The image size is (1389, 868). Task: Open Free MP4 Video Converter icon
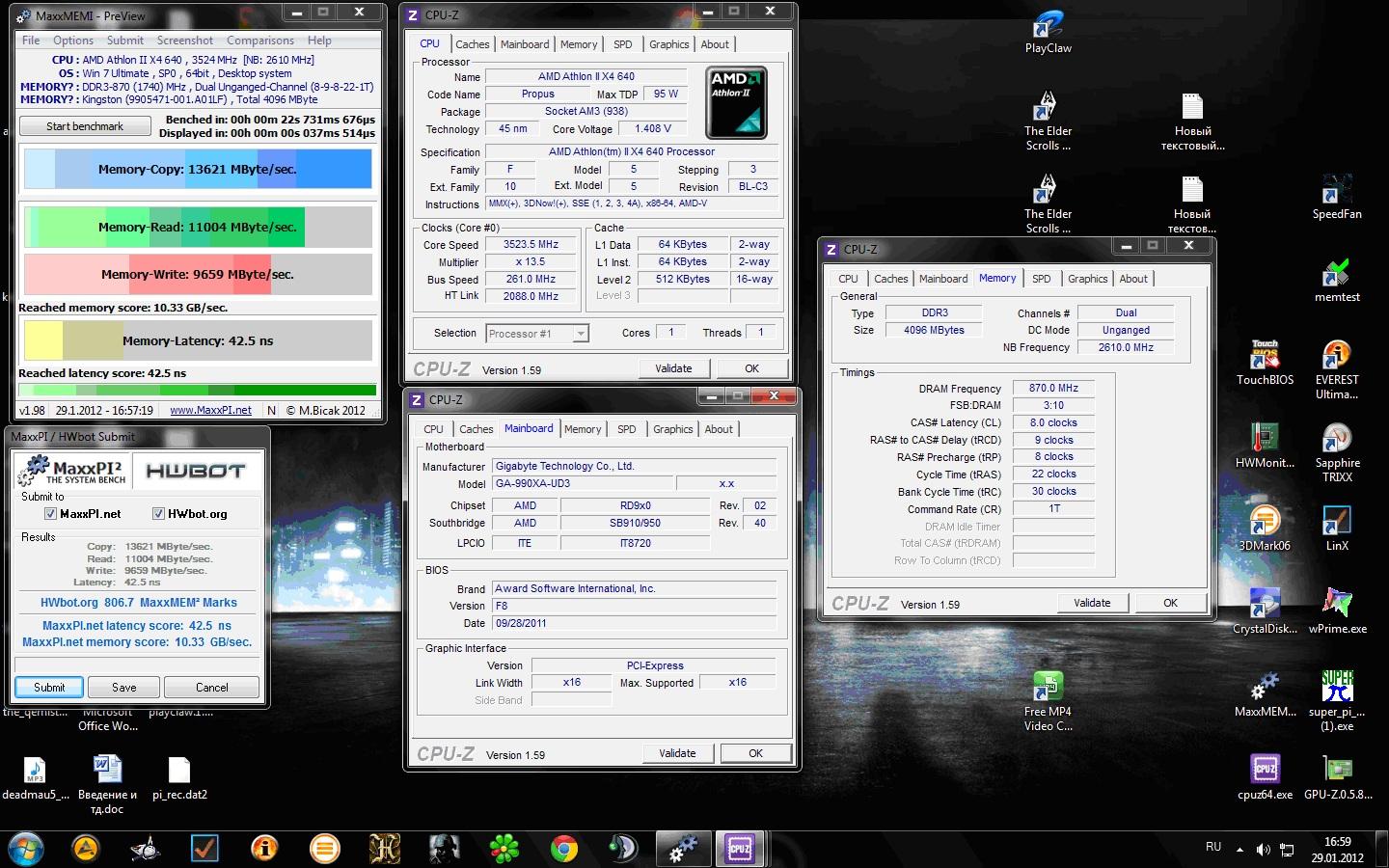click(x=1048, y=702)
